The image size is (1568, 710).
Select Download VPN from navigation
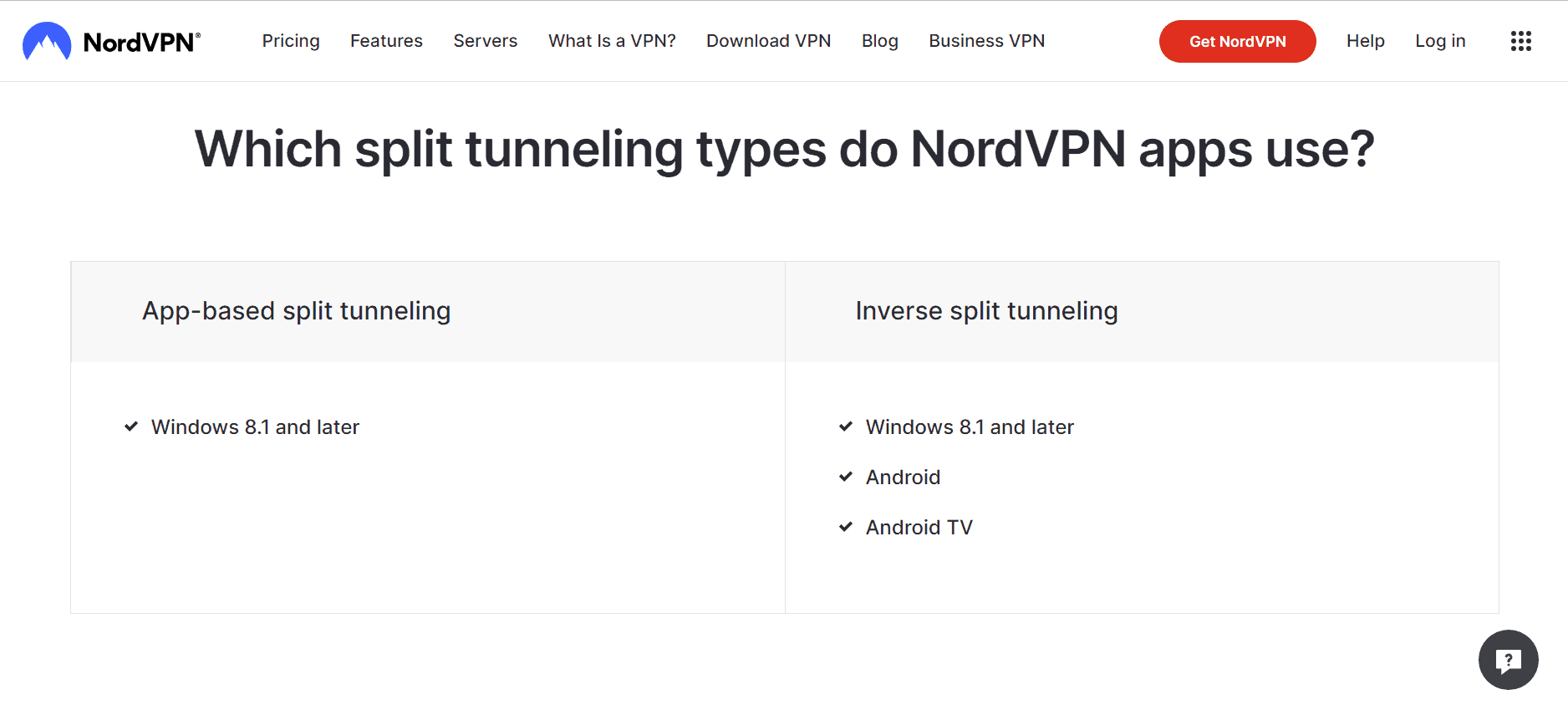768,40
